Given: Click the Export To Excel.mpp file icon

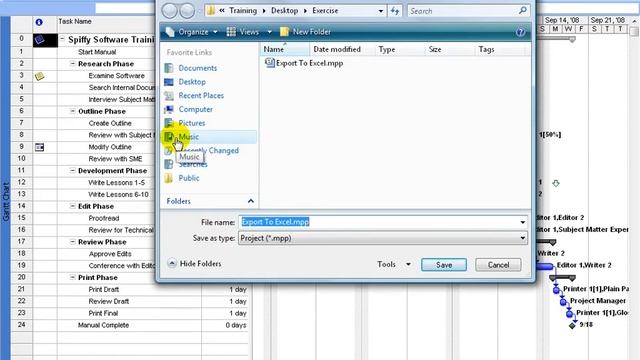Looking at the screenshot, I should coord(269,63).
